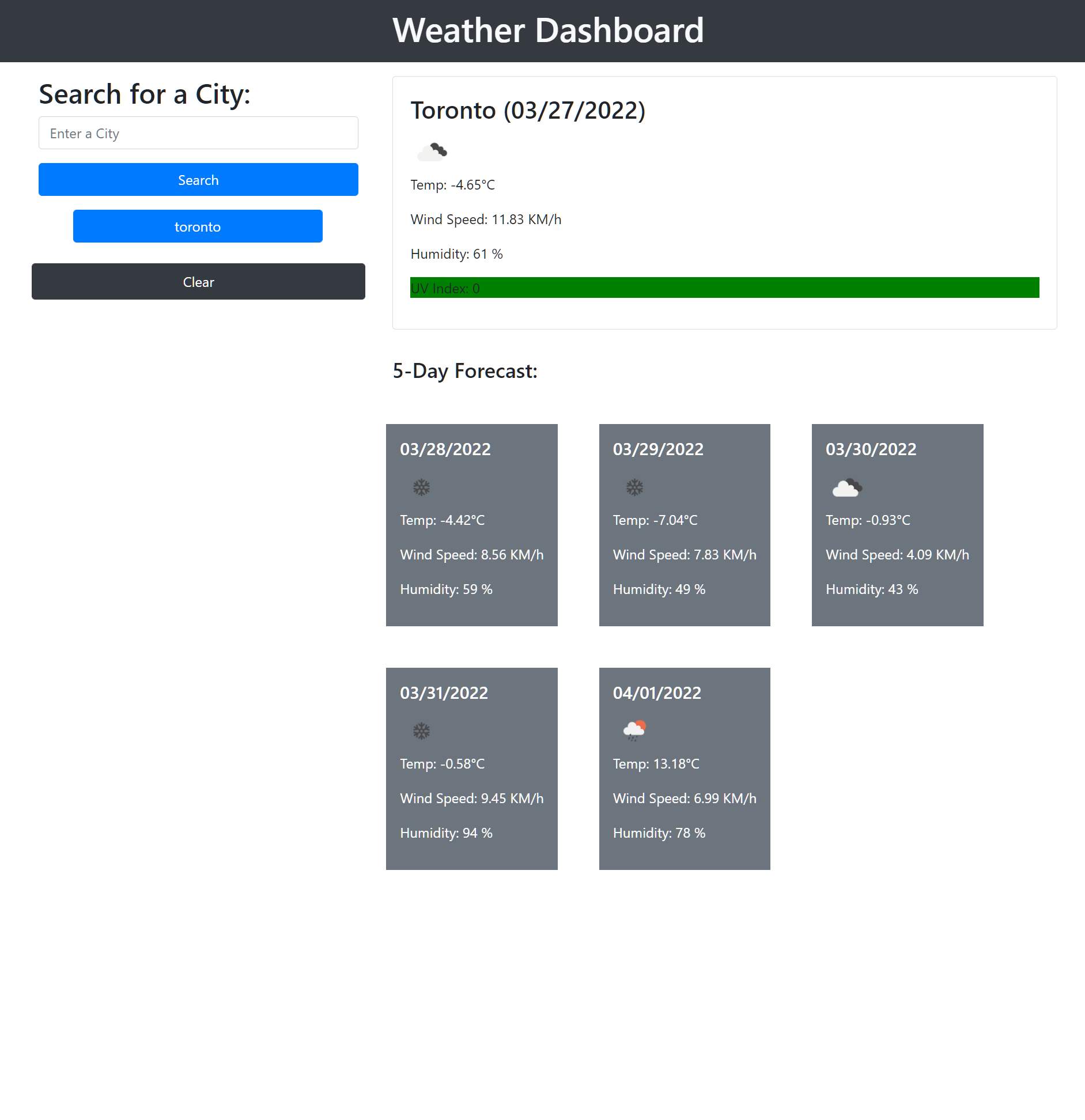Click the green UV Index bar
Screen dimensions: 1085x1120
point(724,288)
